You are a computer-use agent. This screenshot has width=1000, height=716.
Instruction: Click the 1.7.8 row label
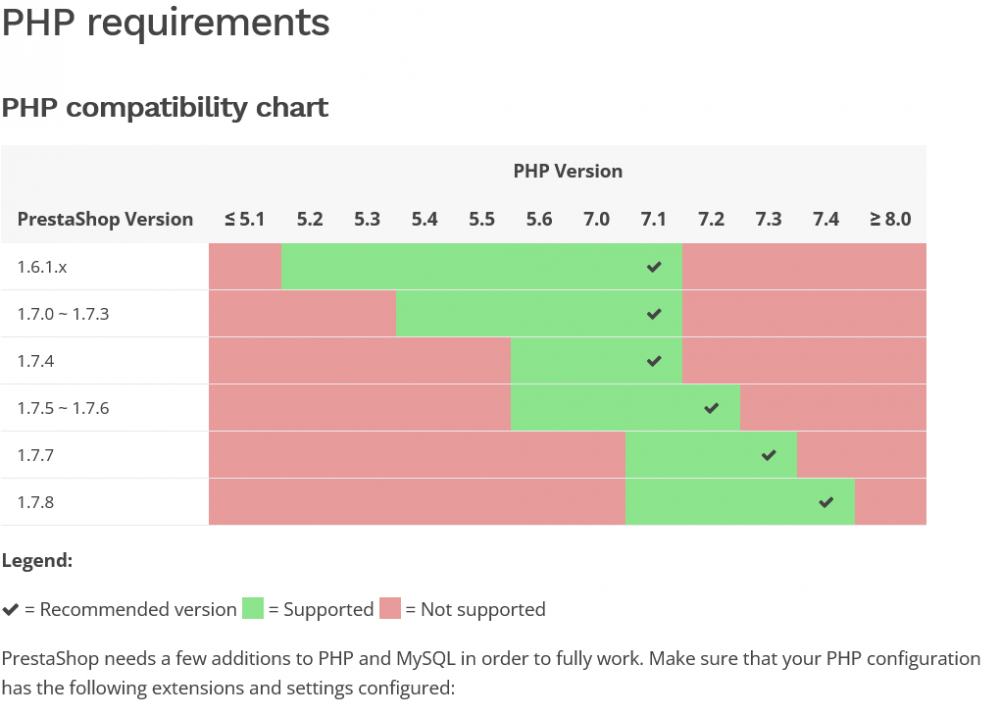[36, 502]
